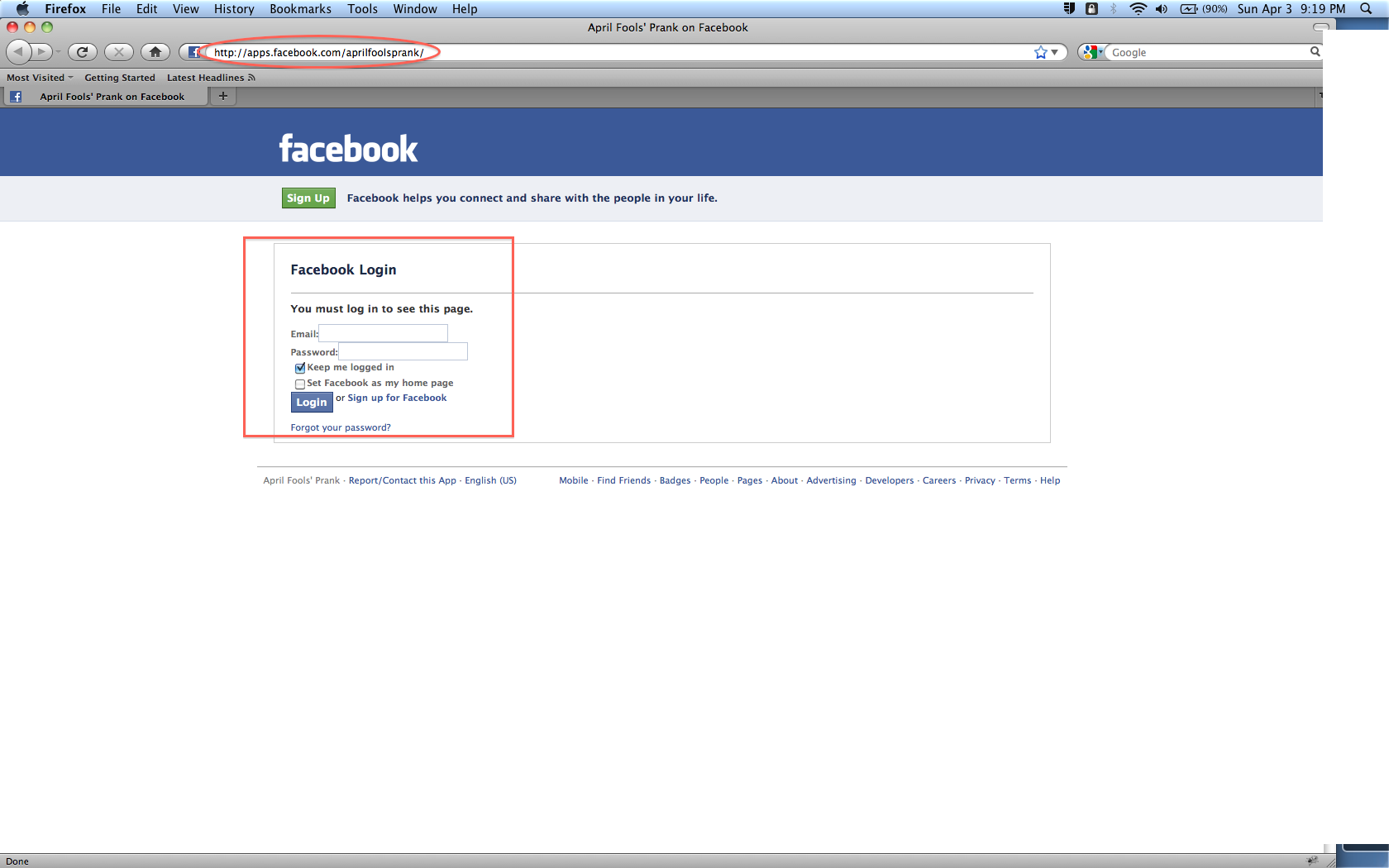Click the Firefox back arrow button
This screenshot has width=1389, height=868.
[x=18, y=52]
